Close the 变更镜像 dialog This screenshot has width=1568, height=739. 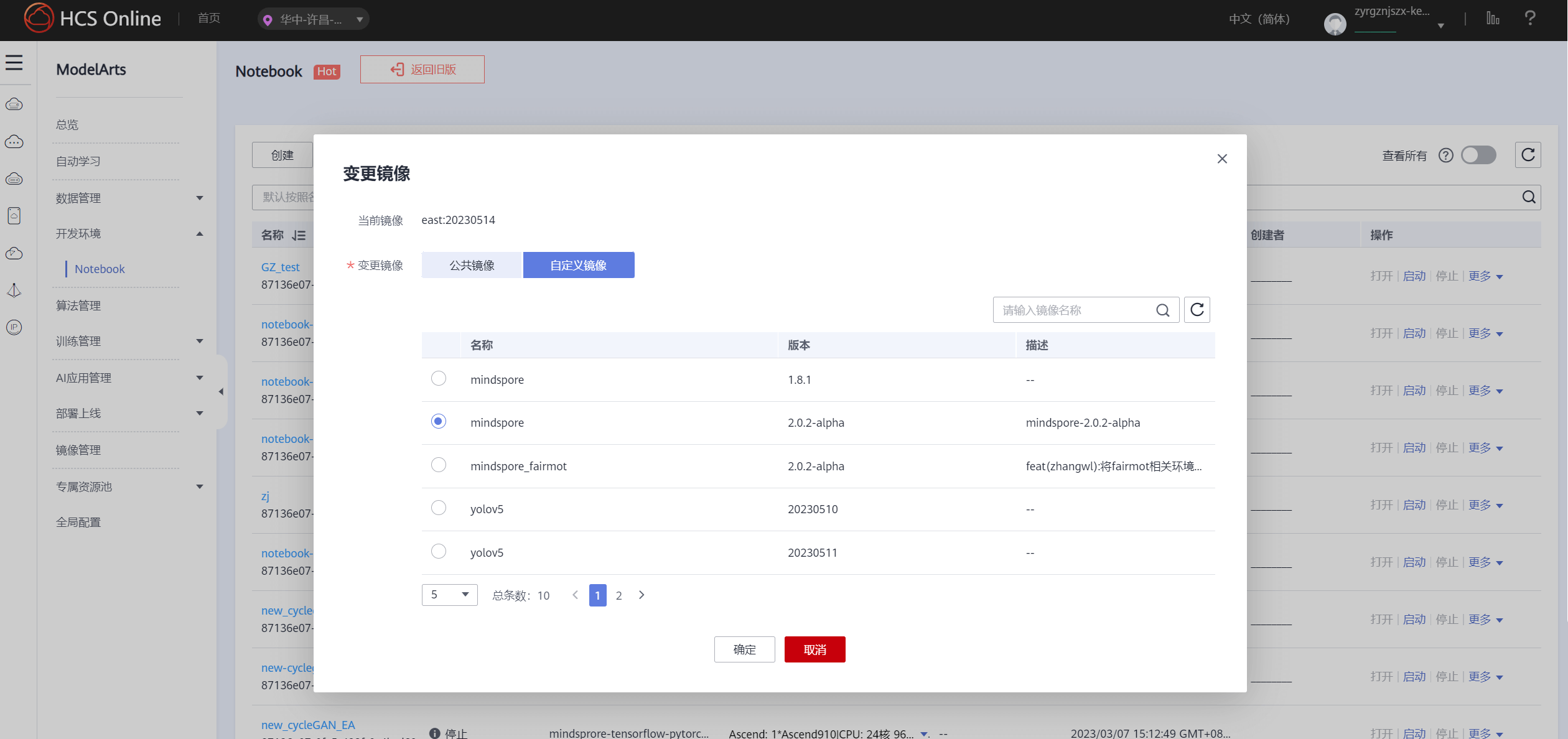tap(1222, 159)
